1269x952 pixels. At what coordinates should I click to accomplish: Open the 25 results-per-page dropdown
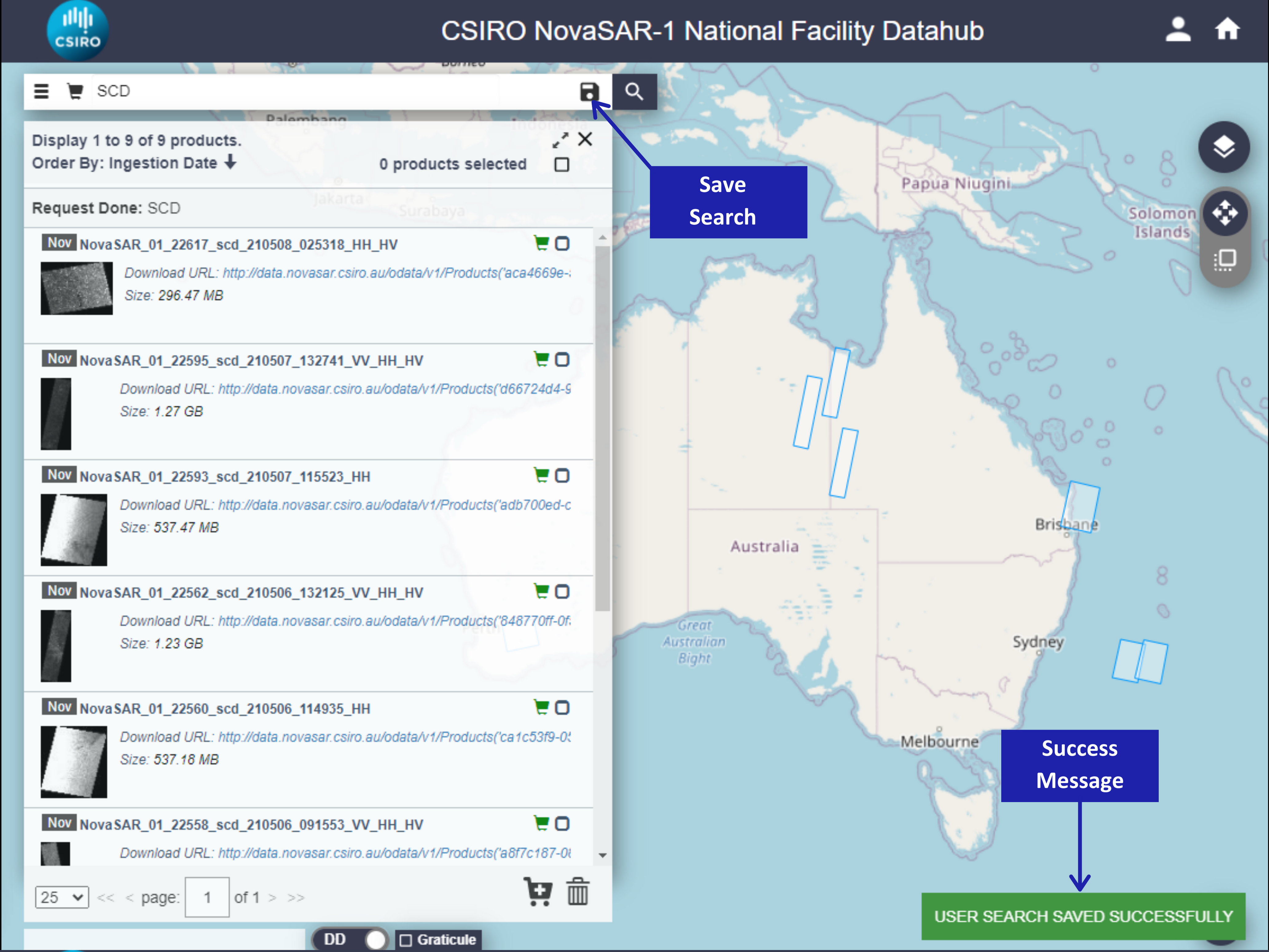point(62,897)
